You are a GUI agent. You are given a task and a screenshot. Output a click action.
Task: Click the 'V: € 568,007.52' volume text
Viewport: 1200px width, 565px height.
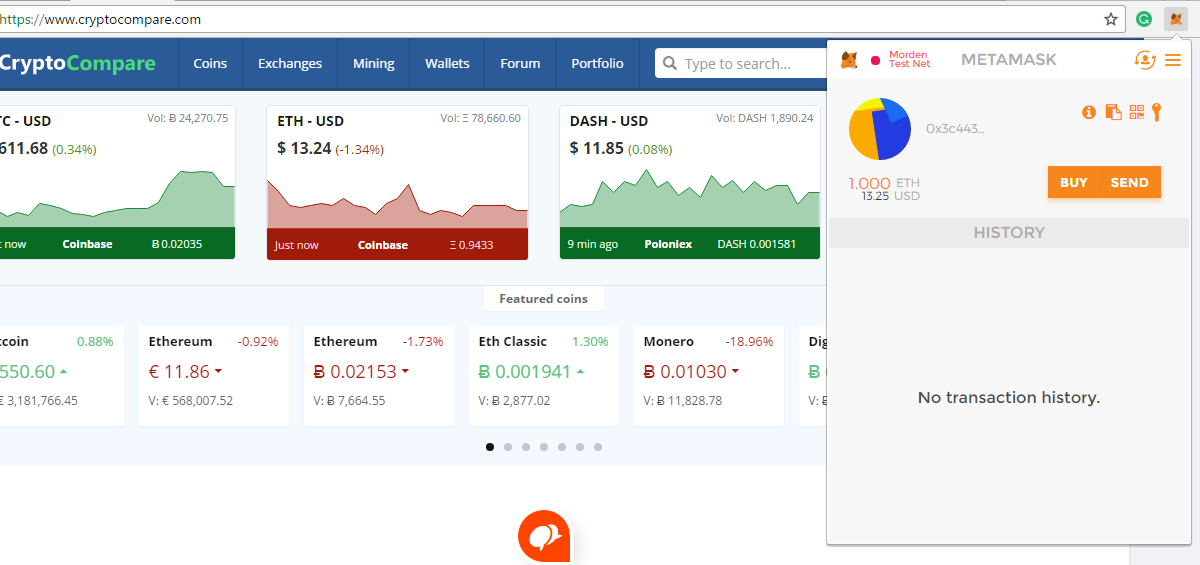[x=191, y=400]
